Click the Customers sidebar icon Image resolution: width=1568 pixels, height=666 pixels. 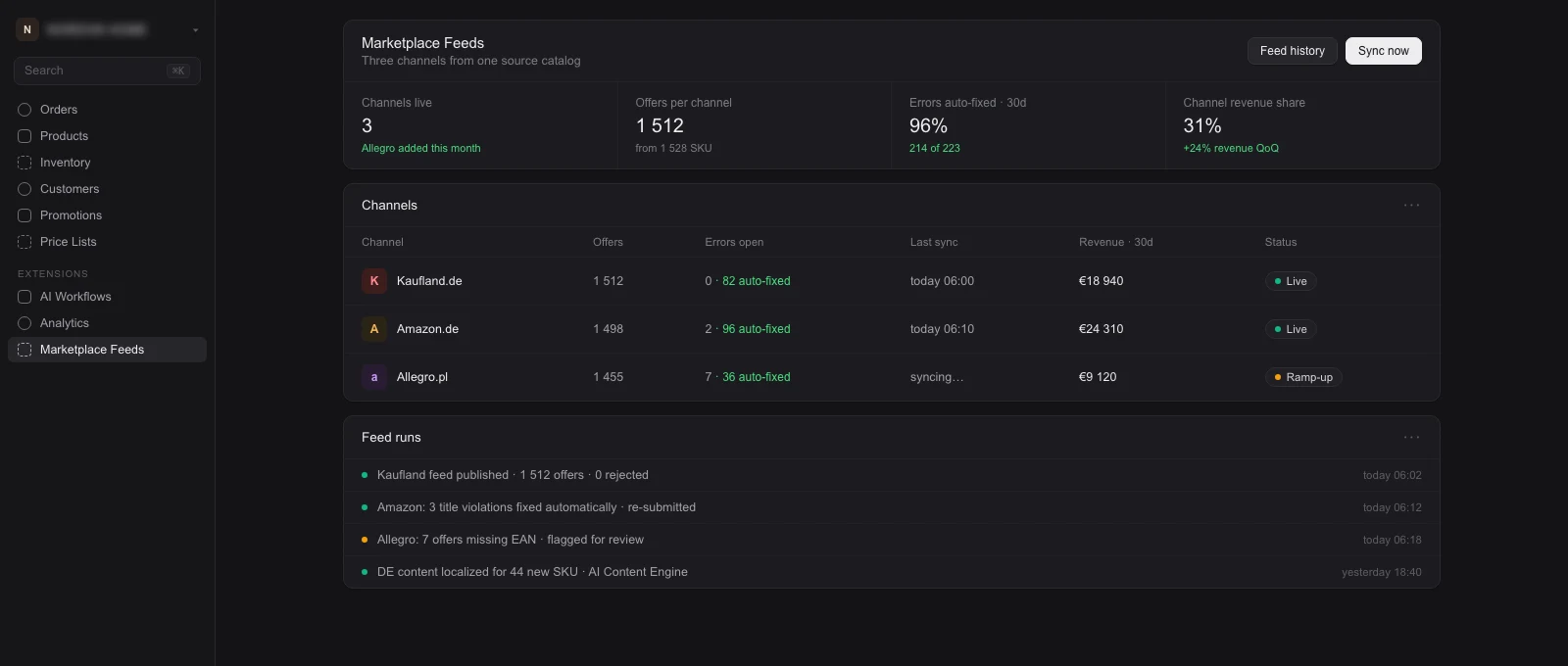click(24, 189)
